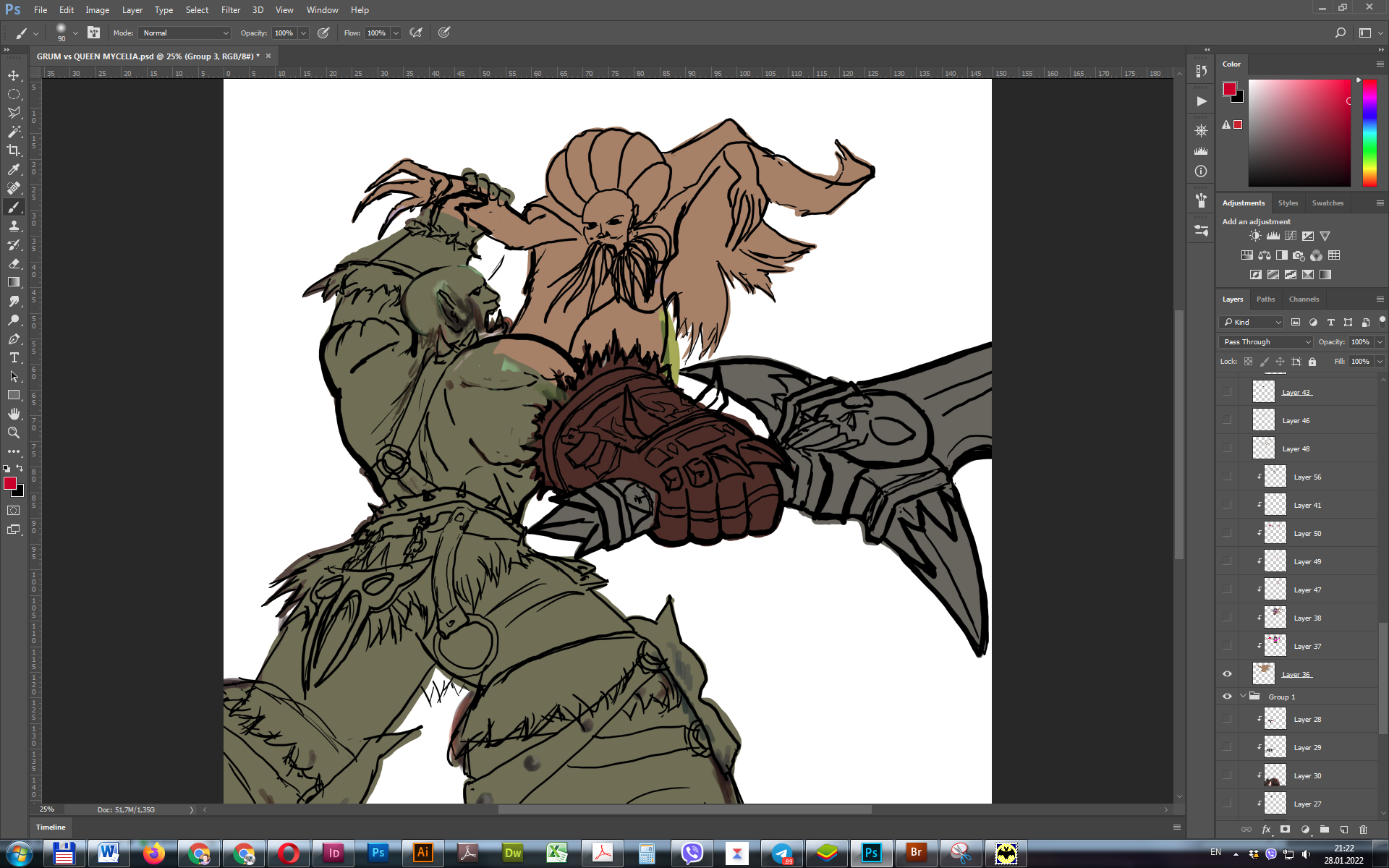Open Adobe Illustrator from the taskbar
The width and height of the screenshot is (1389, 868).
422,853
